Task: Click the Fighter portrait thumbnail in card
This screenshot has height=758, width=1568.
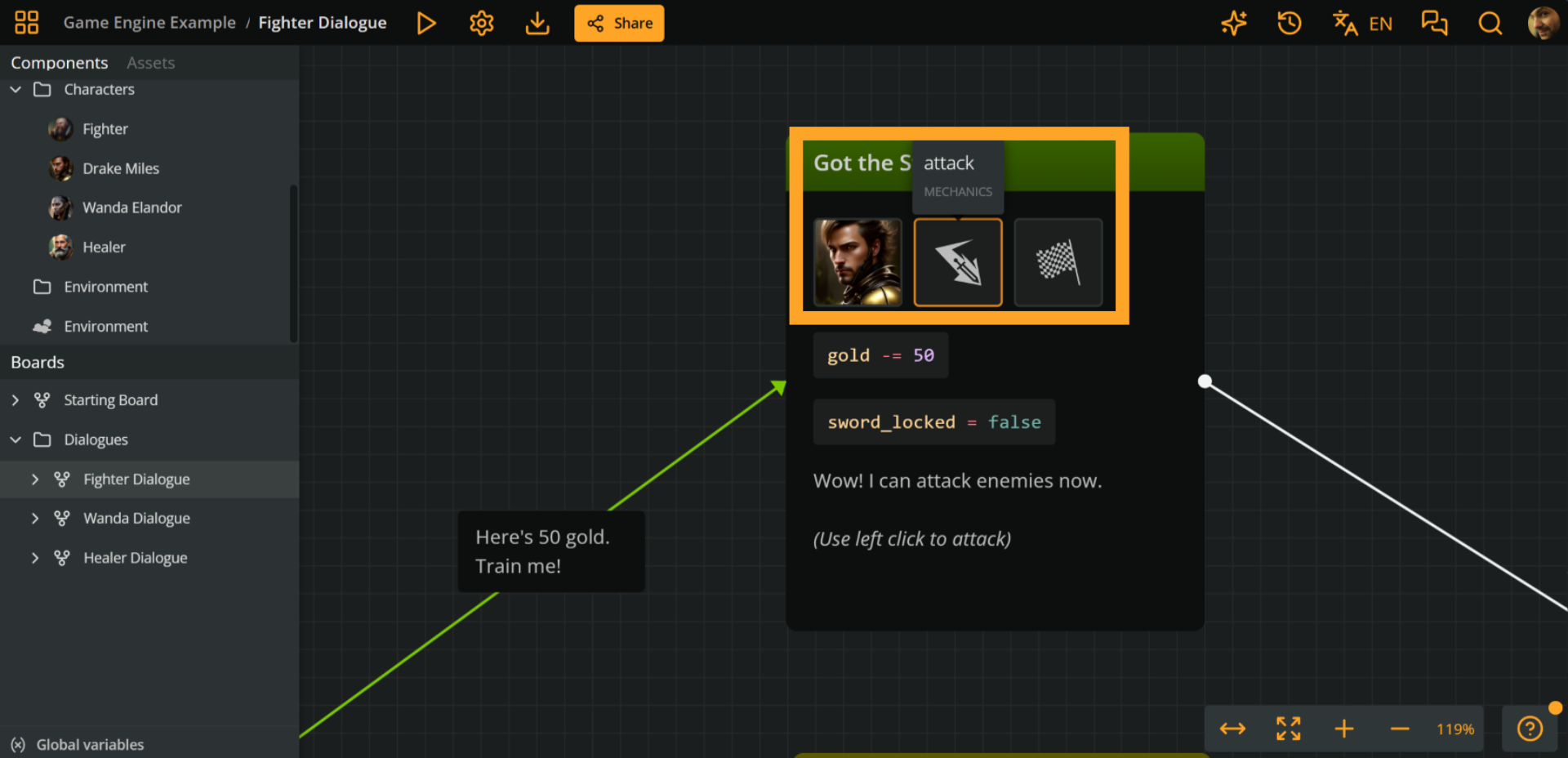Action: (857, 262)
